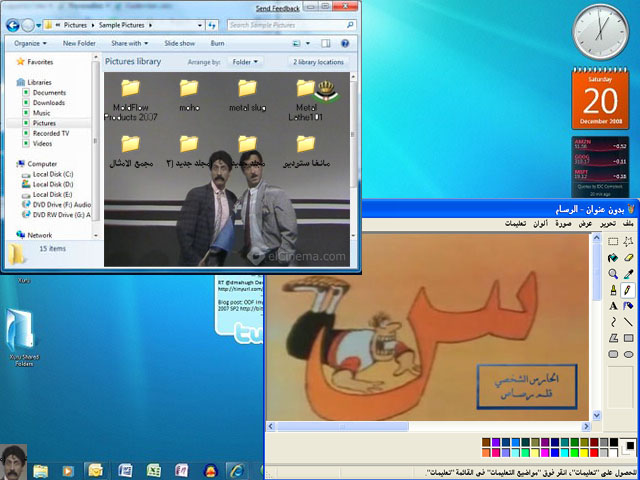
Task: Choose the paint bucket fill tool
Action: click(x=613, y=258)
